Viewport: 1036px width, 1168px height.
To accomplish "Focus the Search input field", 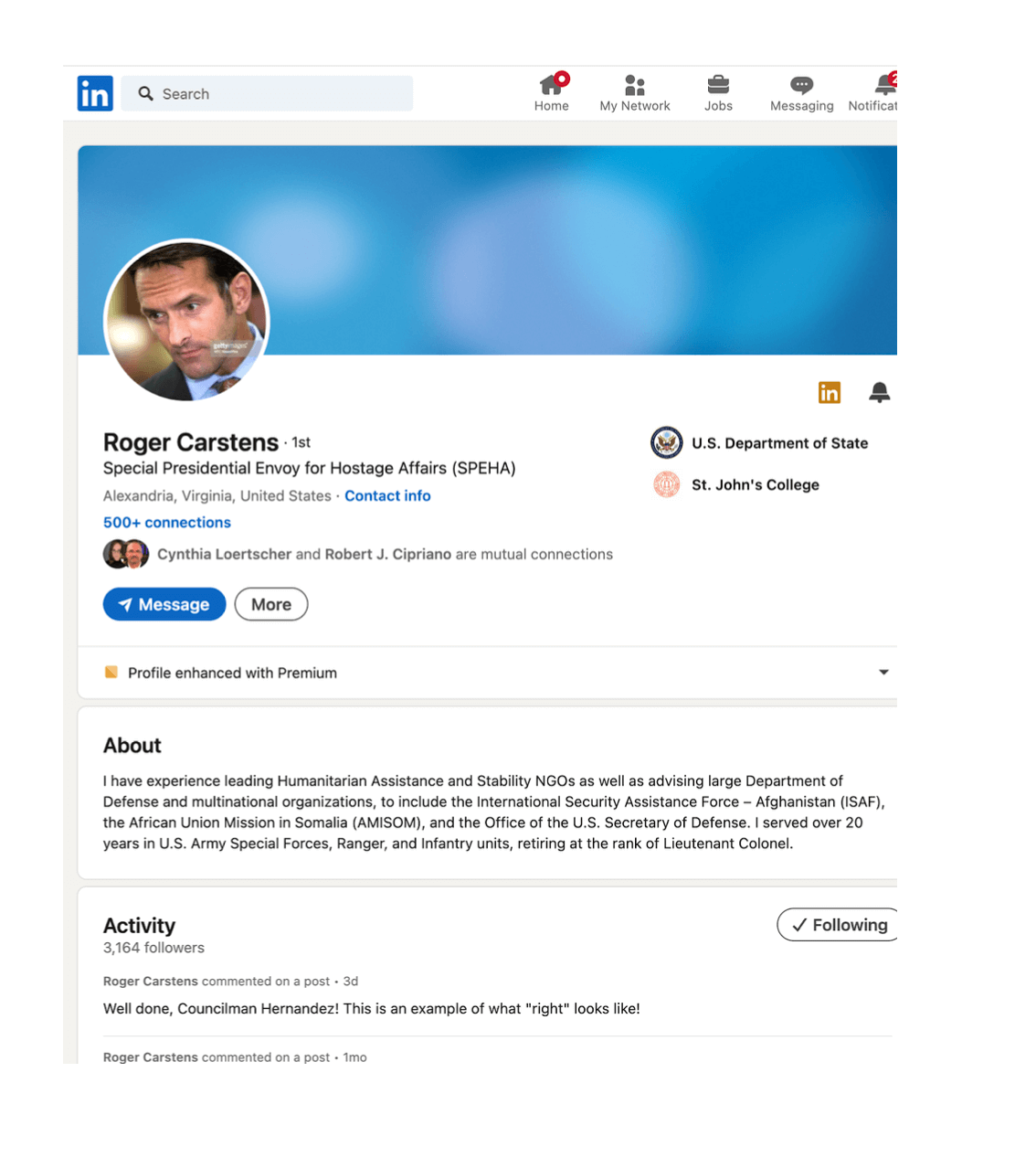I will coord(267,93).
